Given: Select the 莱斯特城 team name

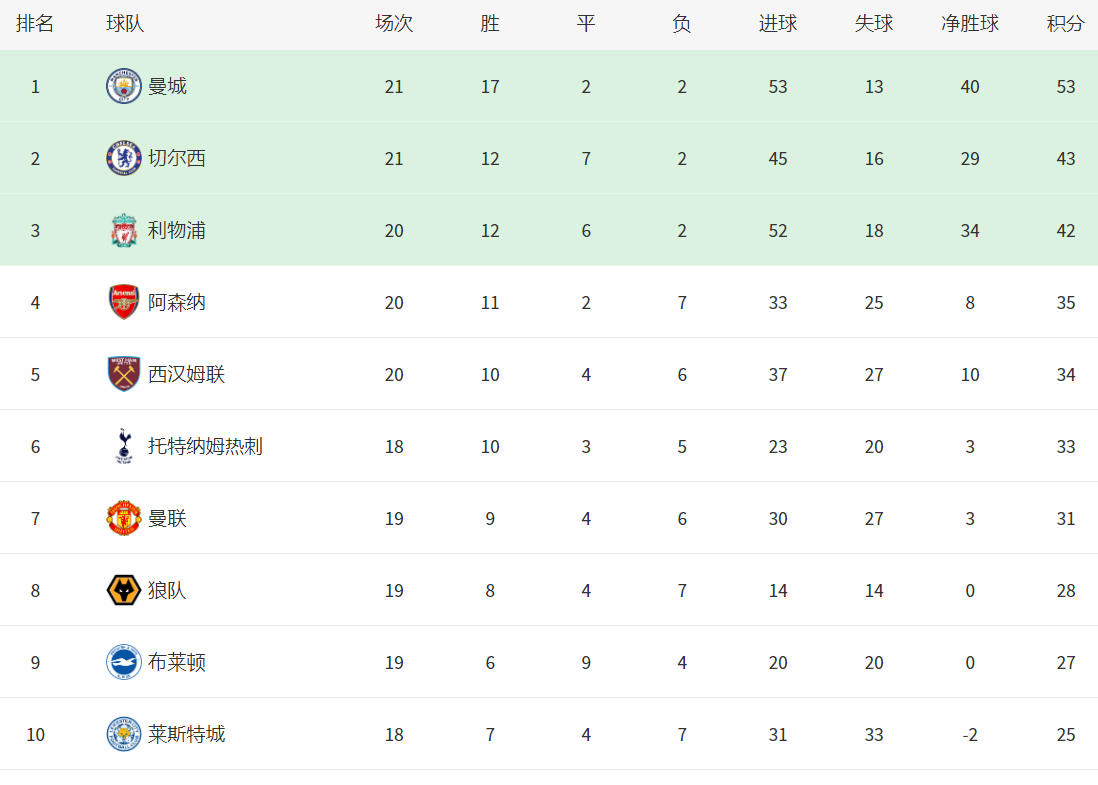Looking at the screenshot, I should (x=186, y=735).
